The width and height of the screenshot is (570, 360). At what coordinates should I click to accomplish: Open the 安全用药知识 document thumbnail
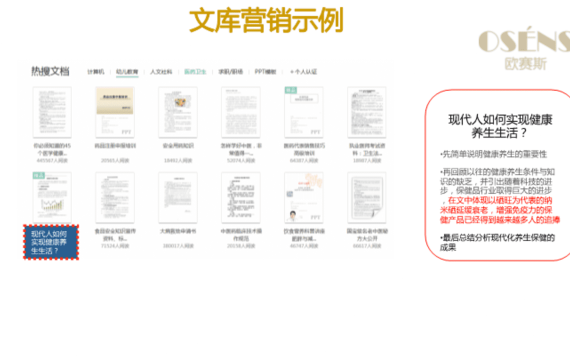178,112
